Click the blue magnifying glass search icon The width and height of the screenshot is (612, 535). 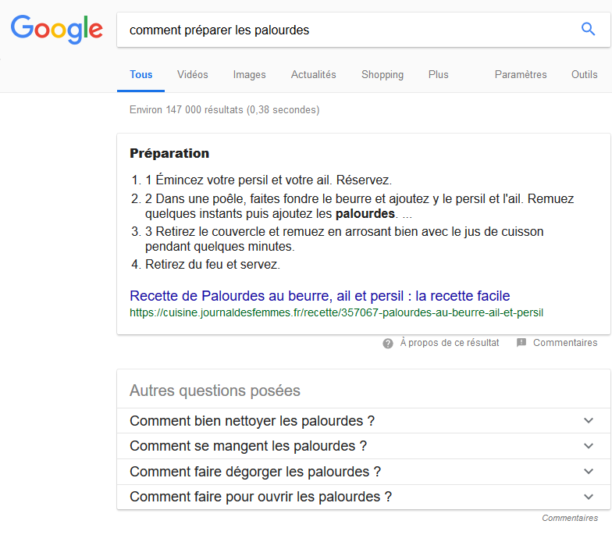click(x=588, y=29)
